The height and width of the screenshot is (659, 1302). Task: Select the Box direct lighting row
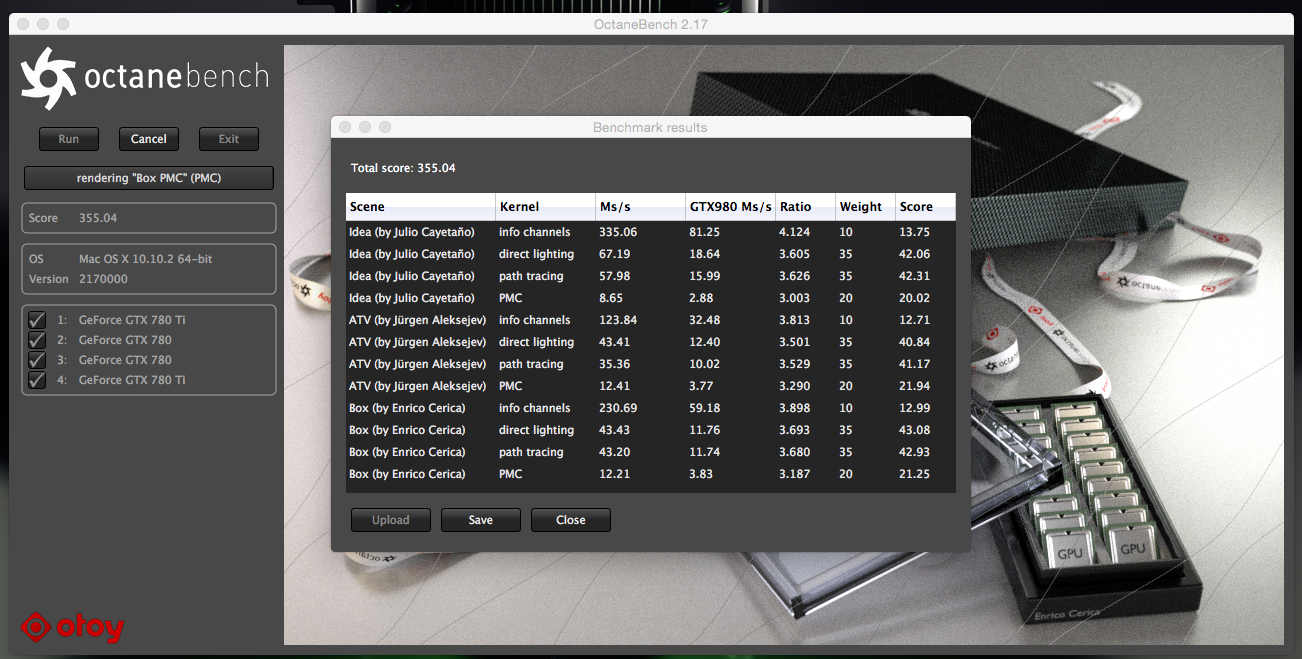coord(651,430)
